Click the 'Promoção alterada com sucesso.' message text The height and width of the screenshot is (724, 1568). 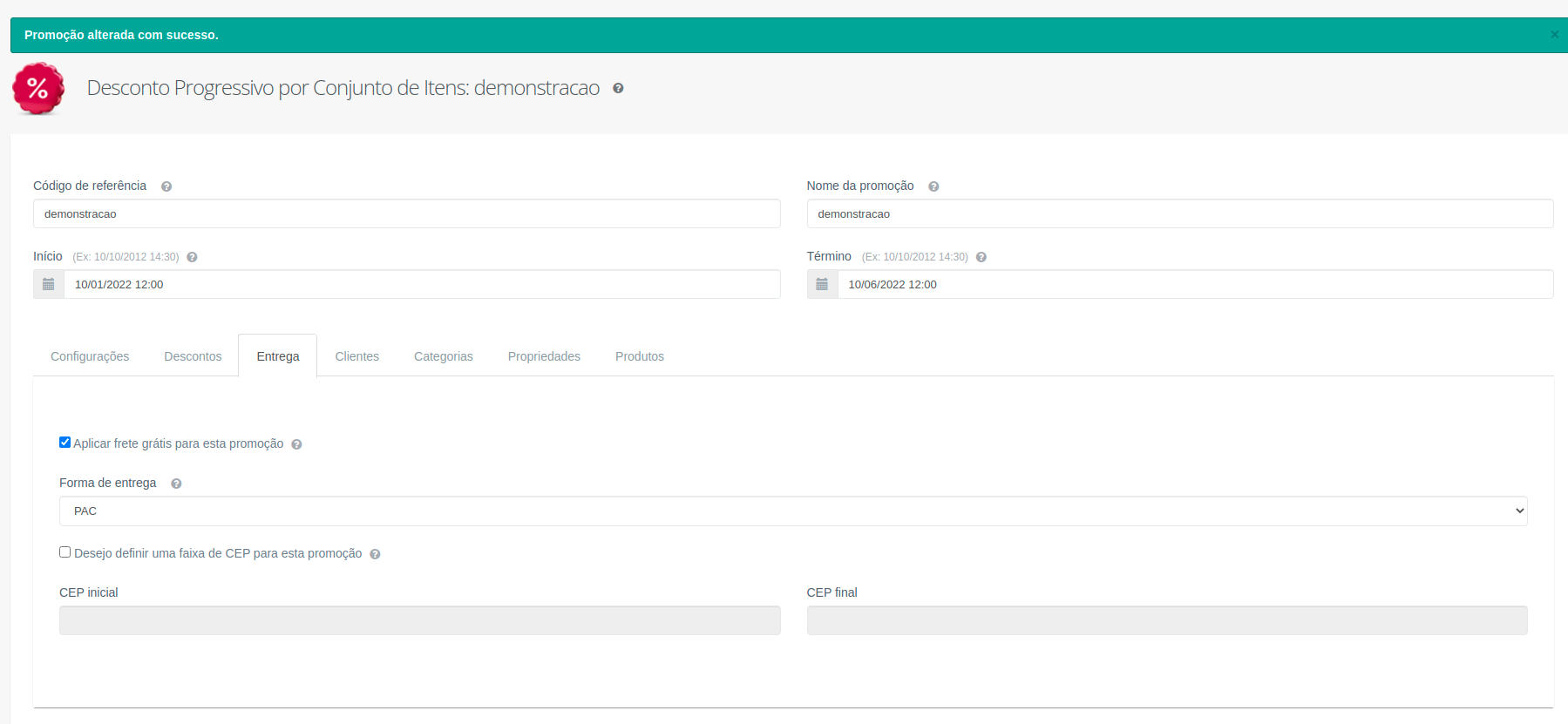coord(121,35)
